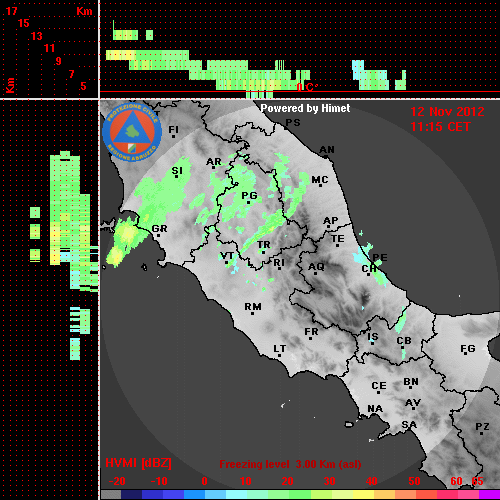Click the CE city label
Screen dimensions: 500x500
coord(379,386)
